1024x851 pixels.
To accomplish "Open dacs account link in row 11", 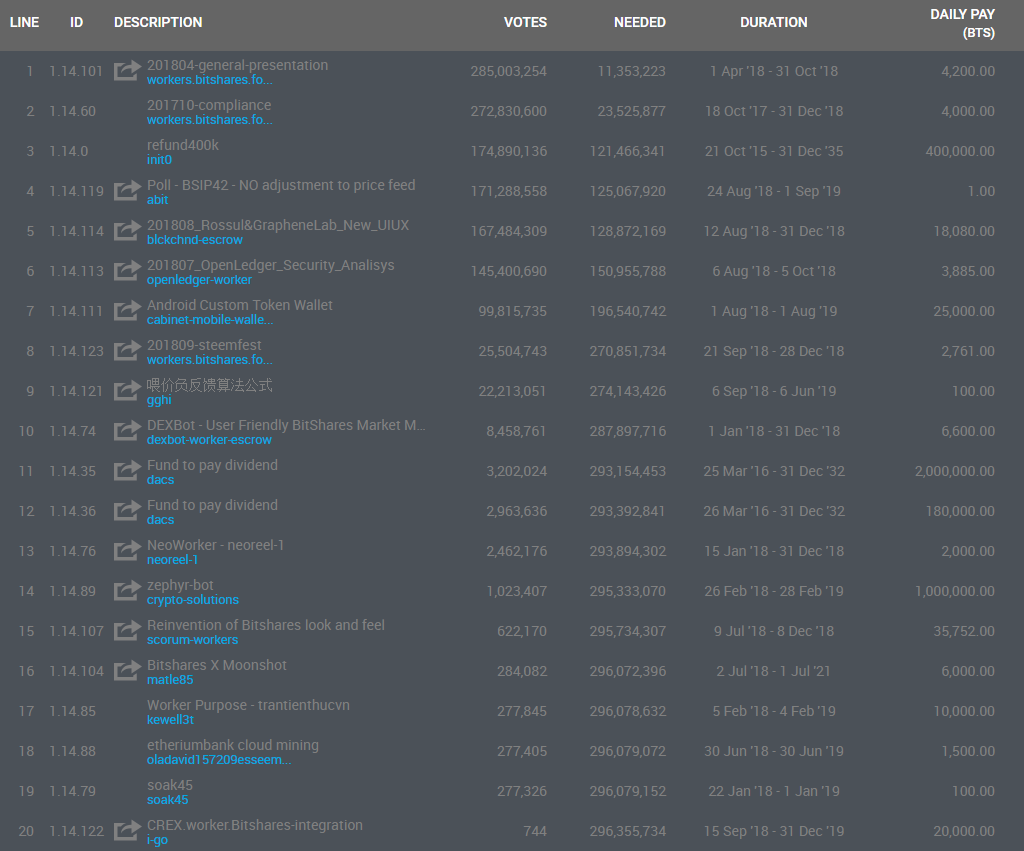I will pyautogui.click(x=161, y=479).
